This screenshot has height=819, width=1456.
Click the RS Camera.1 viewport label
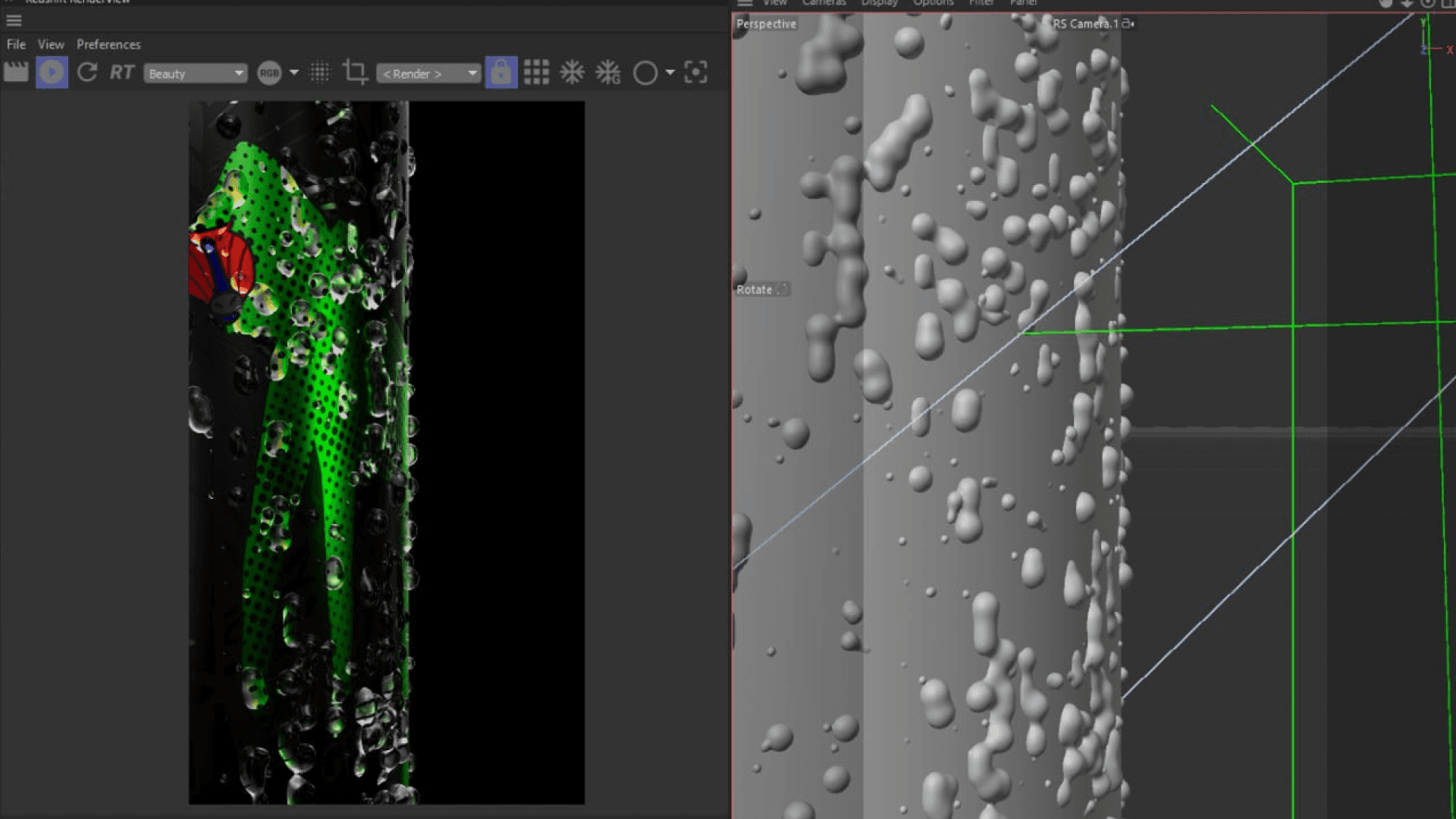(x=1085, y=24)
